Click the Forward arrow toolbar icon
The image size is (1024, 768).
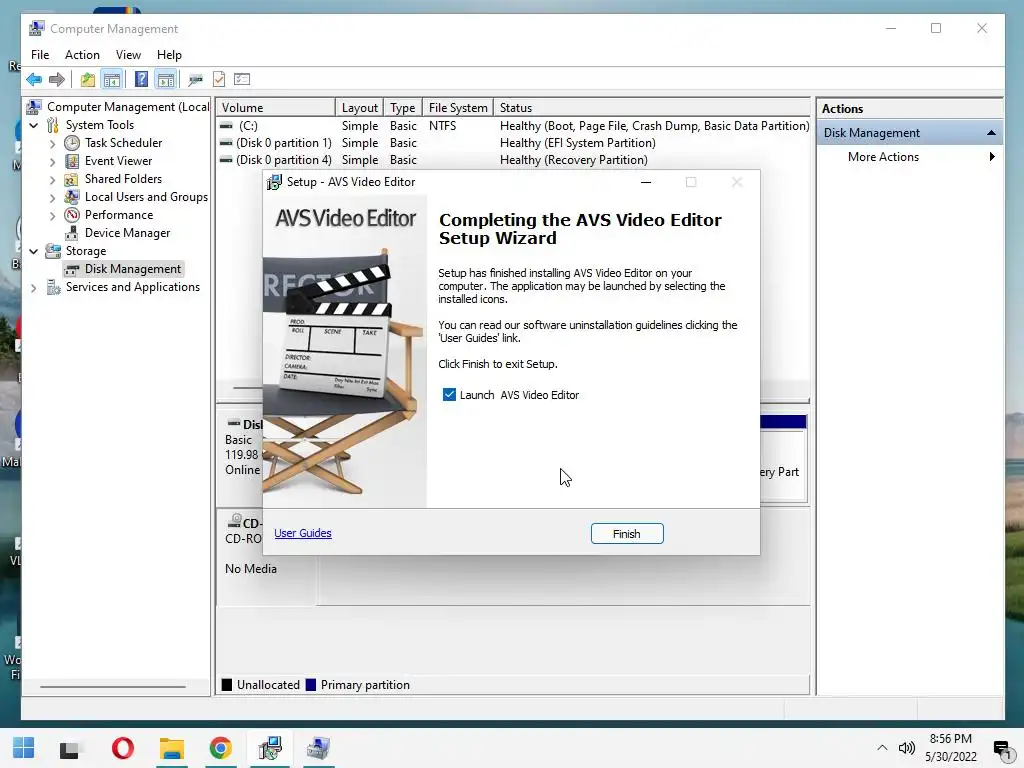coord(57,80)
